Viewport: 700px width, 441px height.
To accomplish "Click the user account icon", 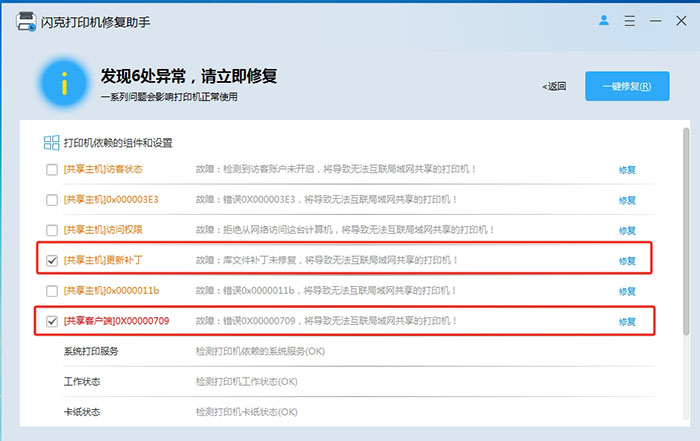I will pyautogui.click(x=604, y=21).
